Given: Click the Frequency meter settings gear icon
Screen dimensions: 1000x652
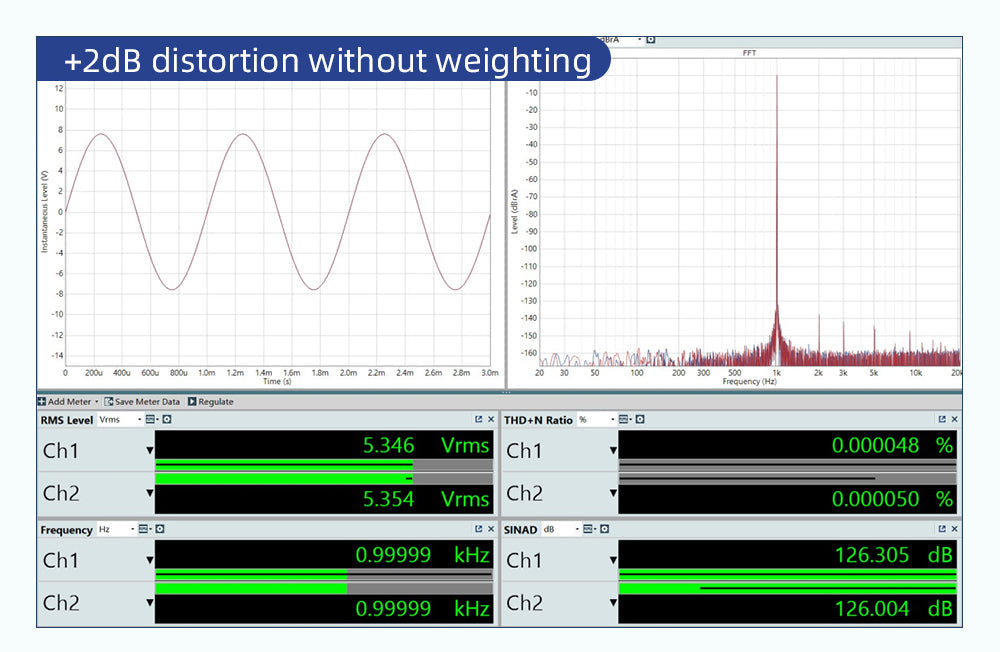Looking at the screenshot, I should click(x=159, y=530).
